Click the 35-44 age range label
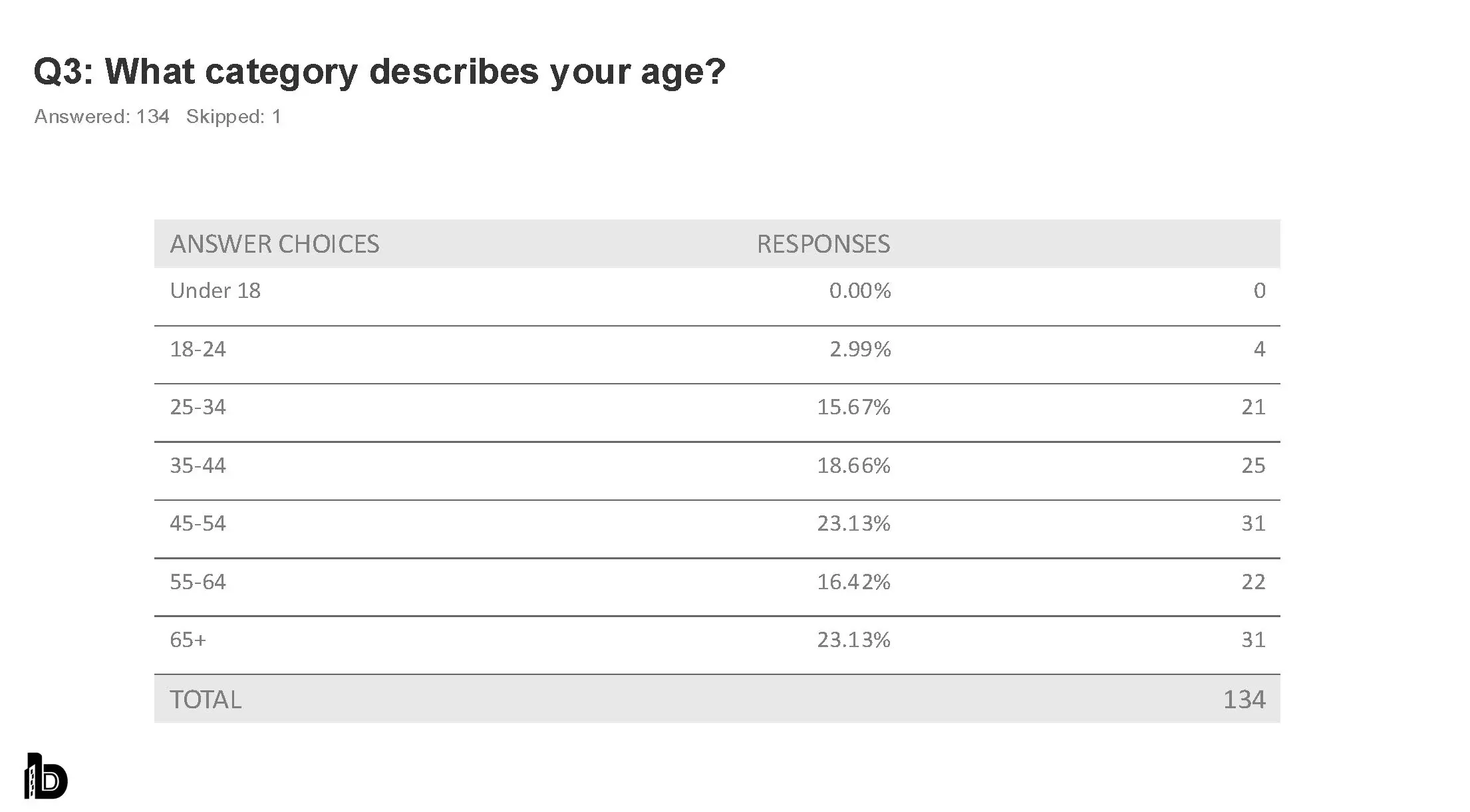1470x812 pixels. point(198,466)
